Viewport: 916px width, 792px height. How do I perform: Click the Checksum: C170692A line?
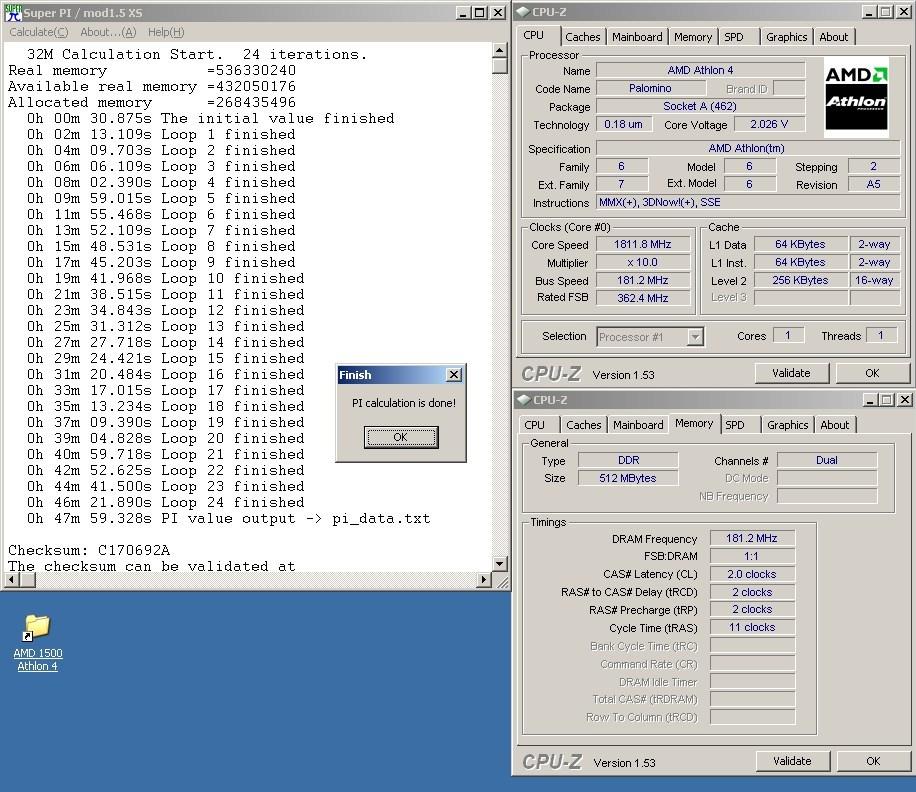click(x=89, y=550)
